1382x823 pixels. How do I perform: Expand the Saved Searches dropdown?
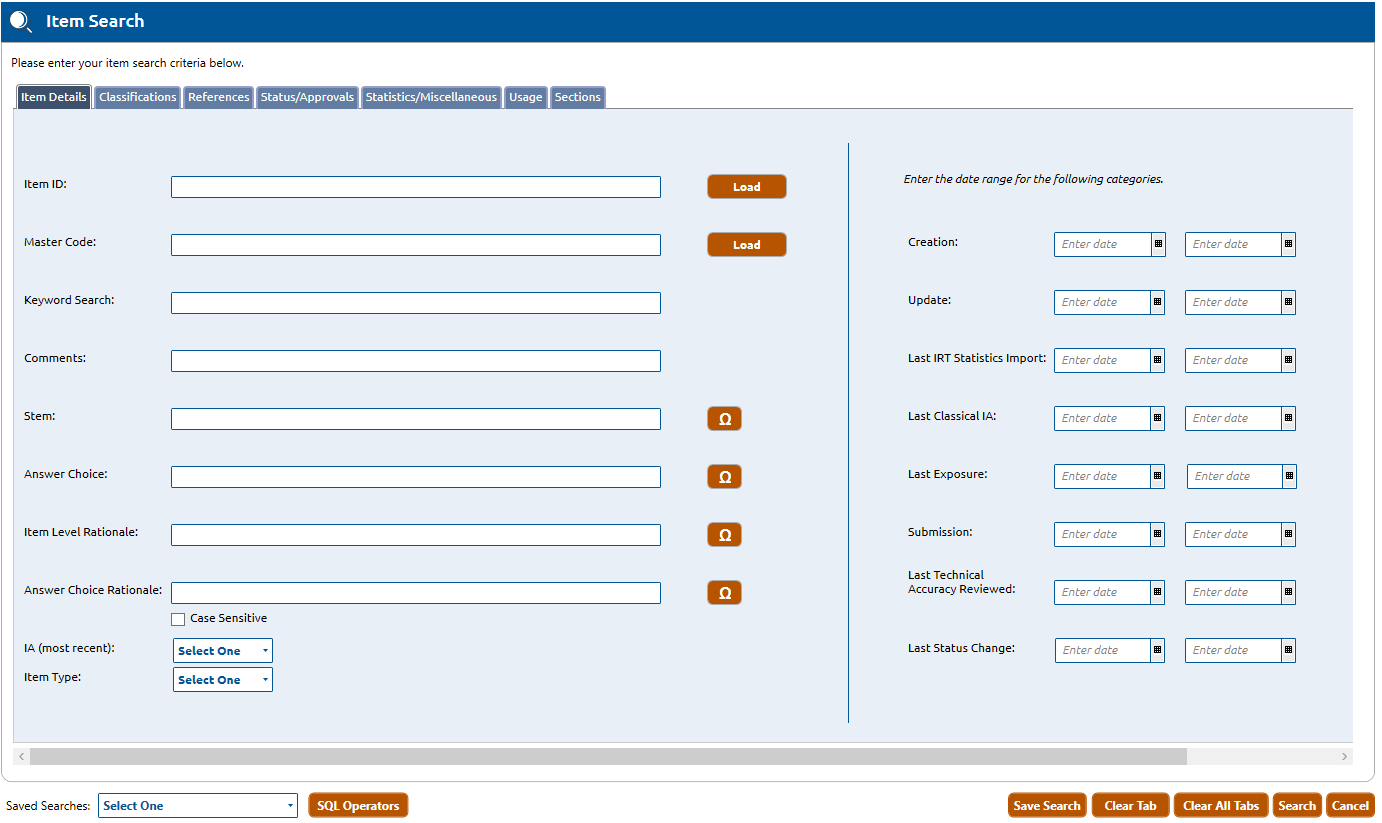click(197, 806)
